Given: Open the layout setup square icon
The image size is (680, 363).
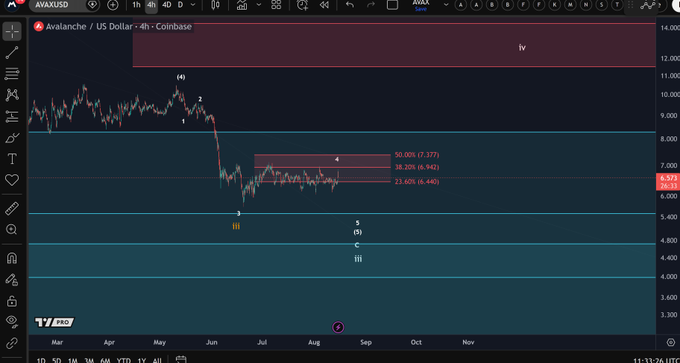Looking at the screenshot, I should [392, 5].
